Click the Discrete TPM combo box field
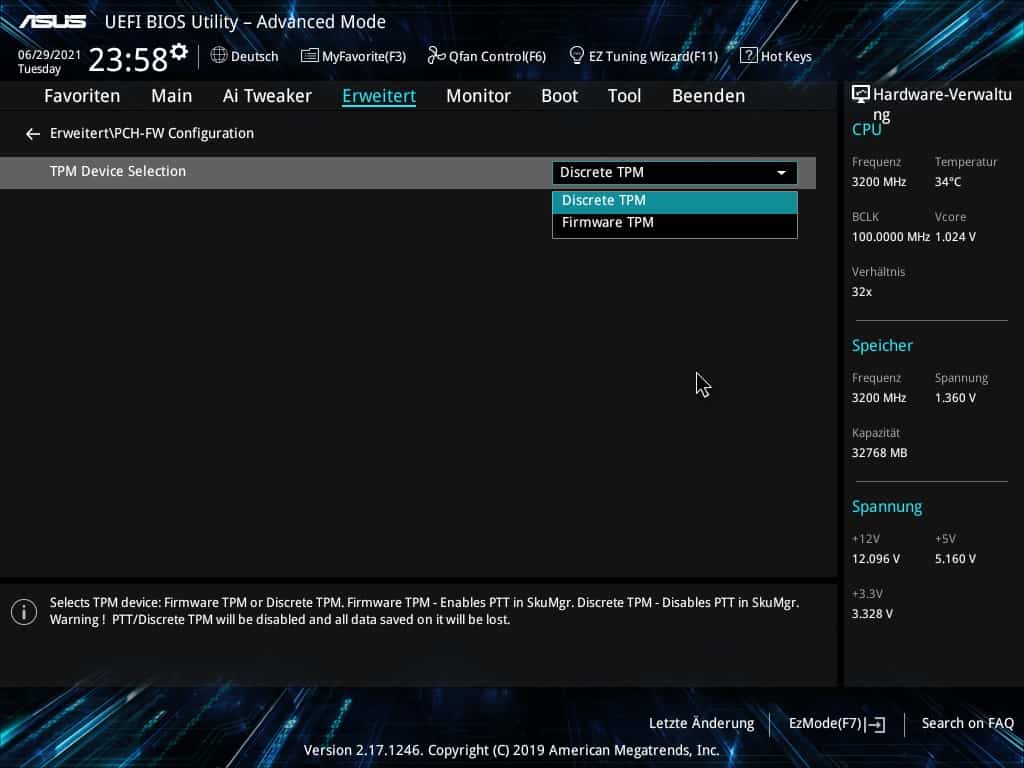 tap(675, 172)
